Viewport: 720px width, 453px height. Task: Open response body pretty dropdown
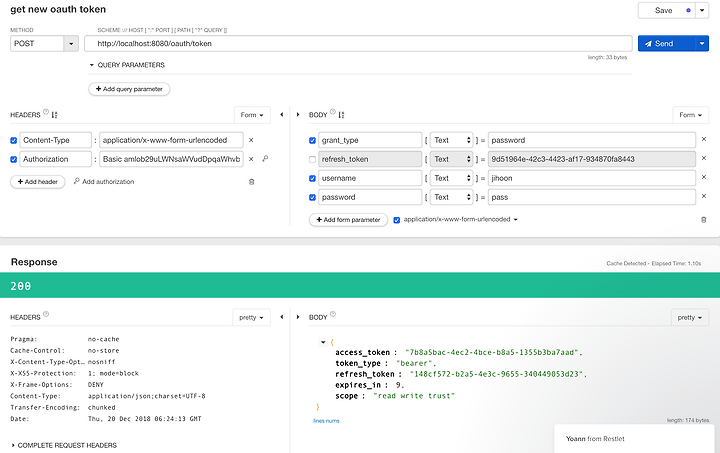tap(690, 317)
